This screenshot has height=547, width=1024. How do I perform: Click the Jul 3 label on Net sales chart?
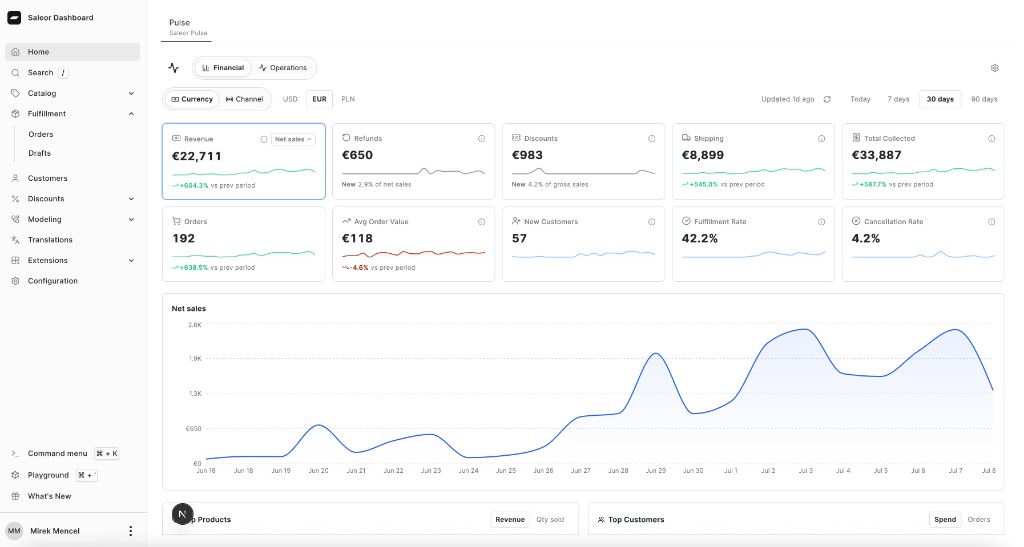click(x=806, y=471)
